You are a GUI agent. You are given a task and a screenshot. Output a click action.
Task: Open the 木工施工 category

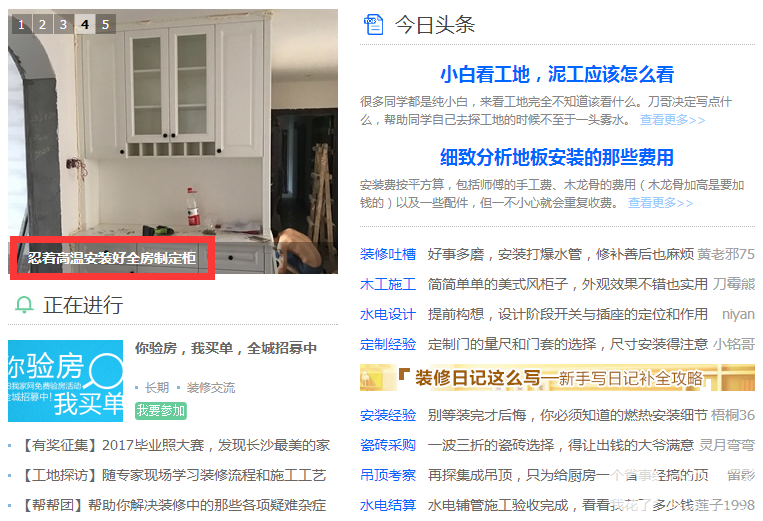tap(388, 285)
